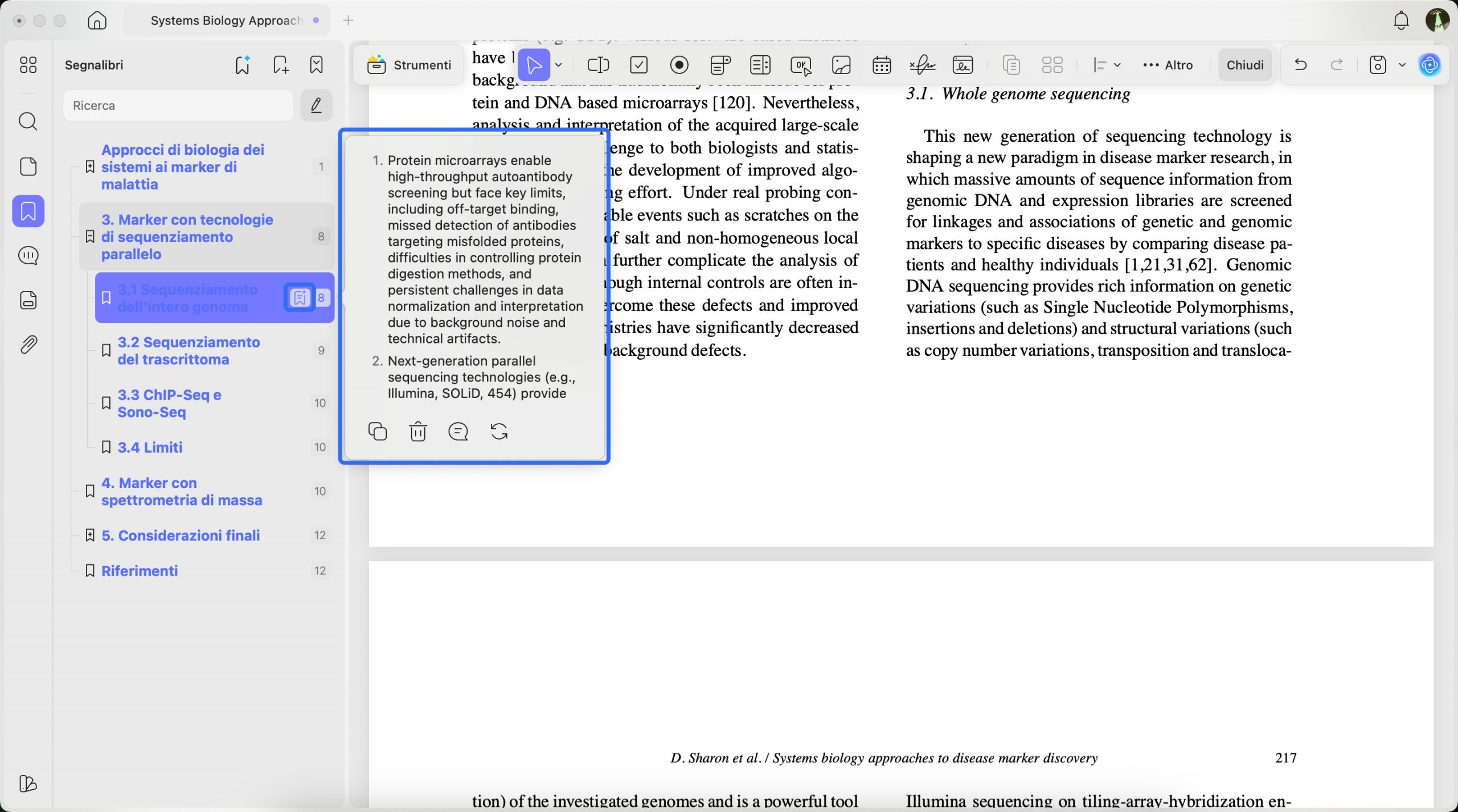1458x812 pixels.
Task: Expand the save button dropdown
Action: [x=1402, y=65]
